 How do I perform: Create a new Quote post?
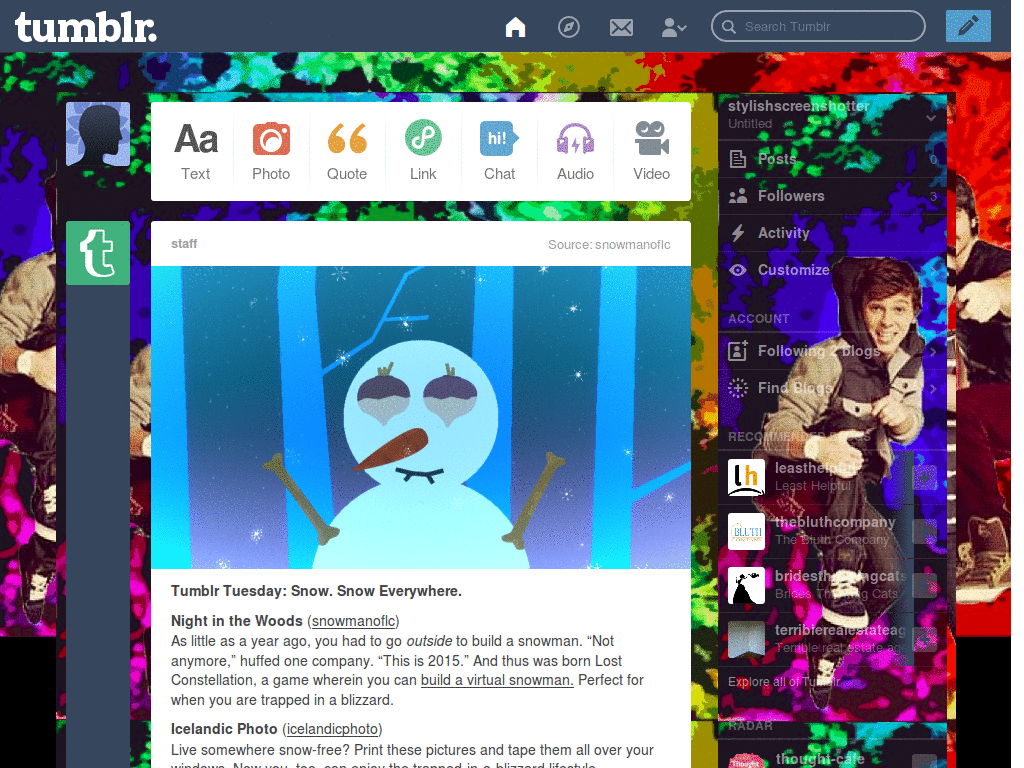tap(347, 152)
